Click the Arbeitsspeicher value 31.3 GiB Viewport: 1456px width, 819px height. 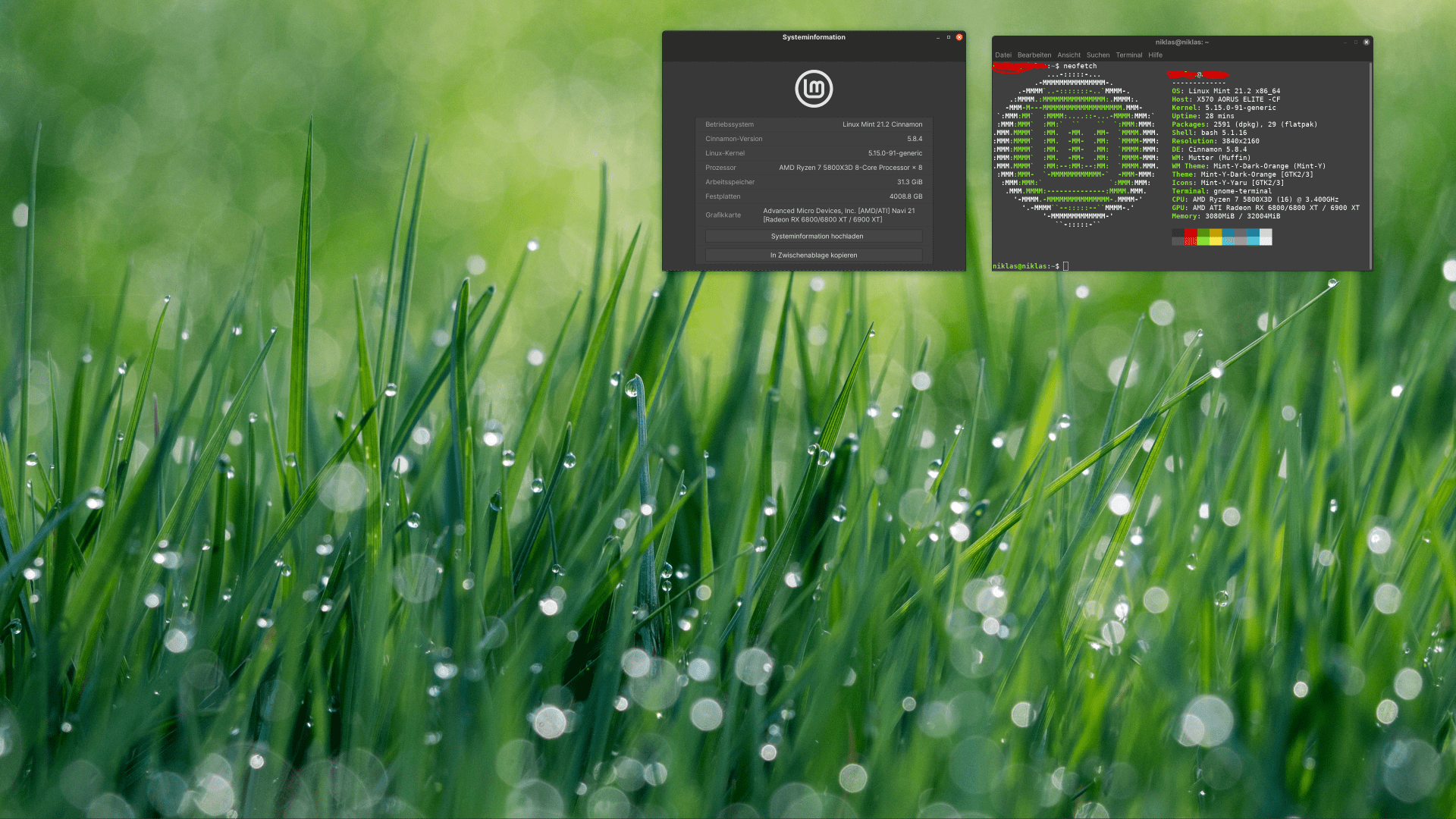click(x=910, y=182)
